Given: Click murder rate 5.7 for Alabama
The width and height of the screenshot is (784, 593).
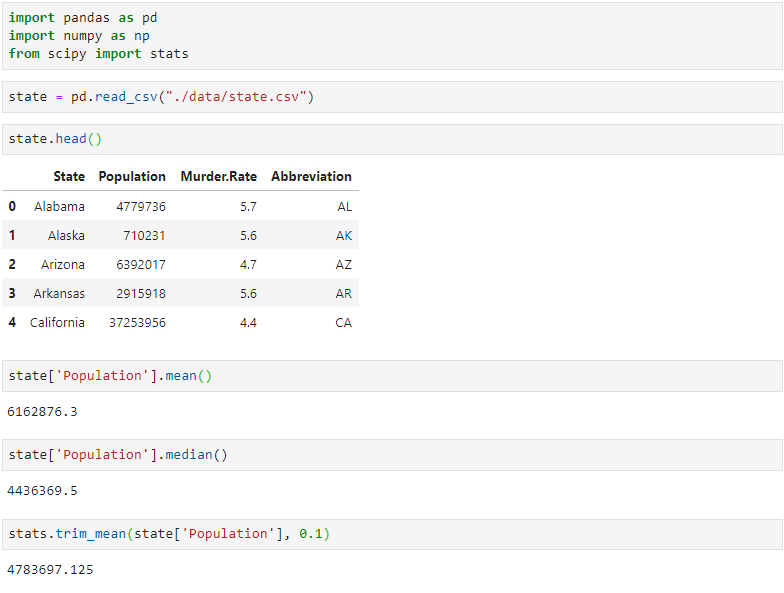Looking at the screenshot, I should tap(248, 206).
